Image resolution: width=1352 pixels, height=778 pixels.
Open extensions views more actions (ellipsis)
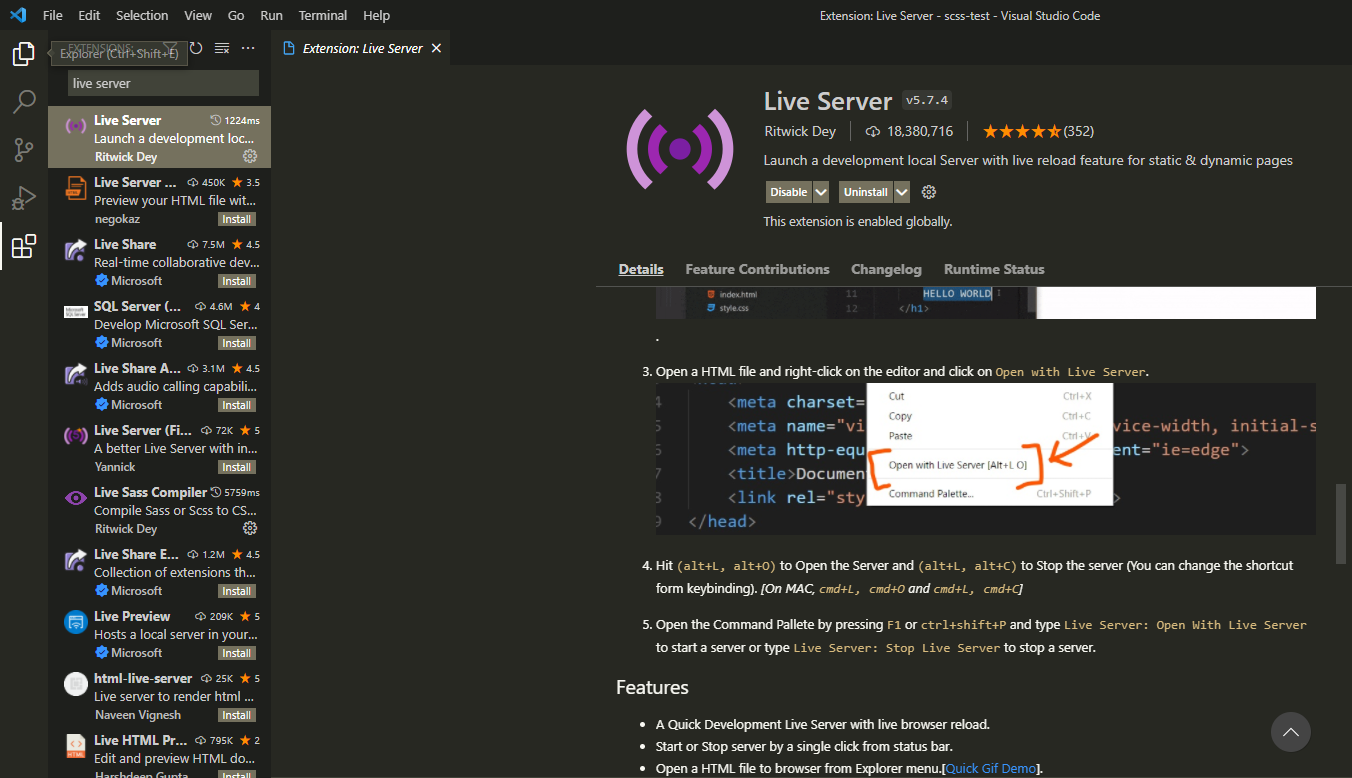(x=248, y=48)
